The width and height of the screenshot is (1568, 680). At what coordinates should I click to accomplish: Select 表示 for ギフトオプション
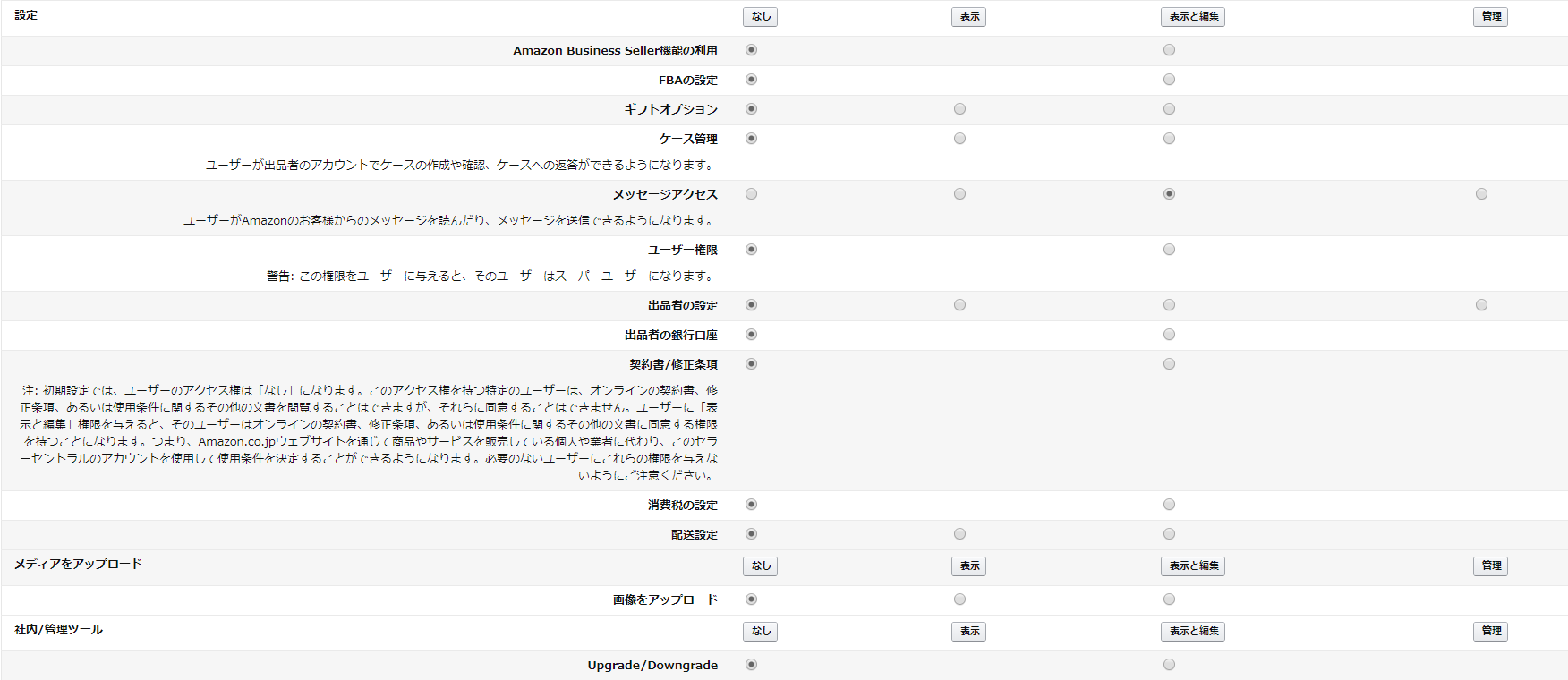coord(959,109)
